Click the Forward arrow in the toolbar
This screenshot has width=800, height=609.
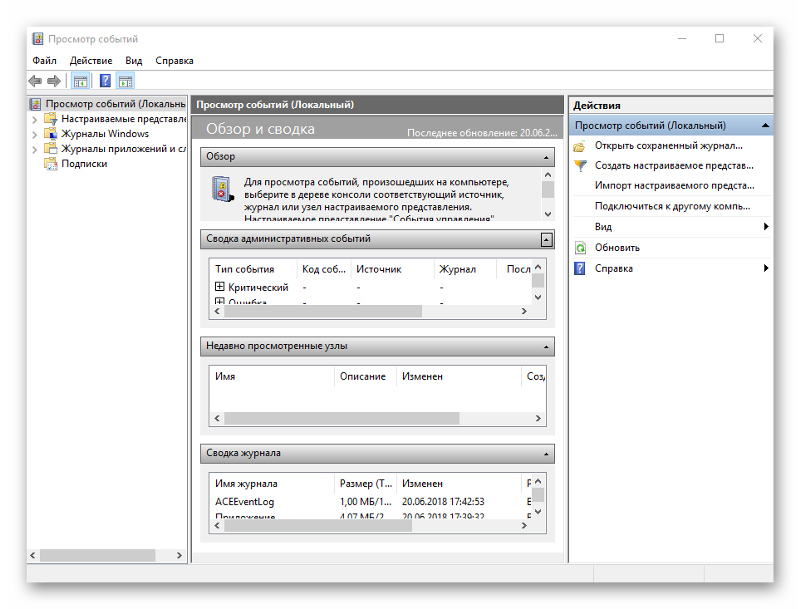click(54, 81)
